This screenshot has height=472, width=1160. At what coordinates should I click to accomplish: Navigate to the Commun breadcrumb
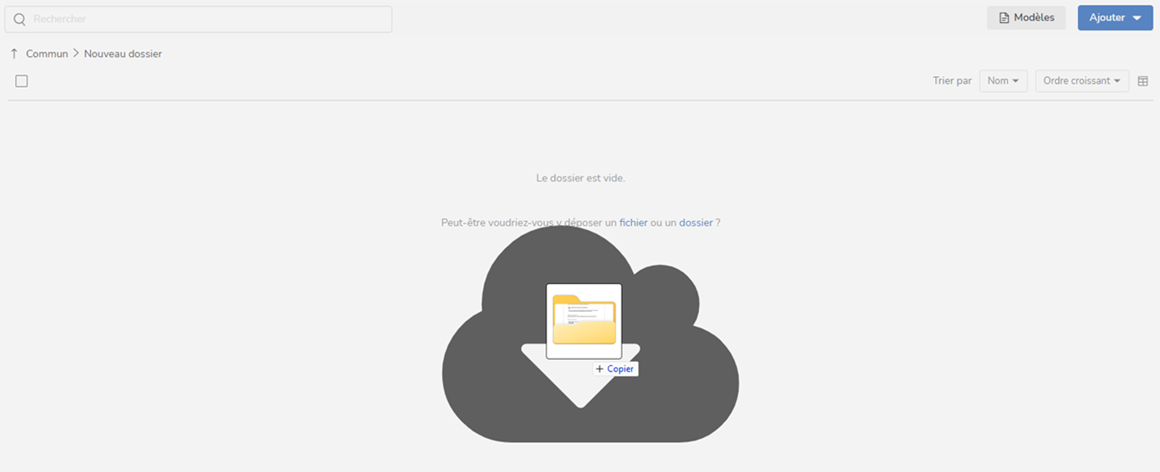pyautogui.click(x=47, y=54)
